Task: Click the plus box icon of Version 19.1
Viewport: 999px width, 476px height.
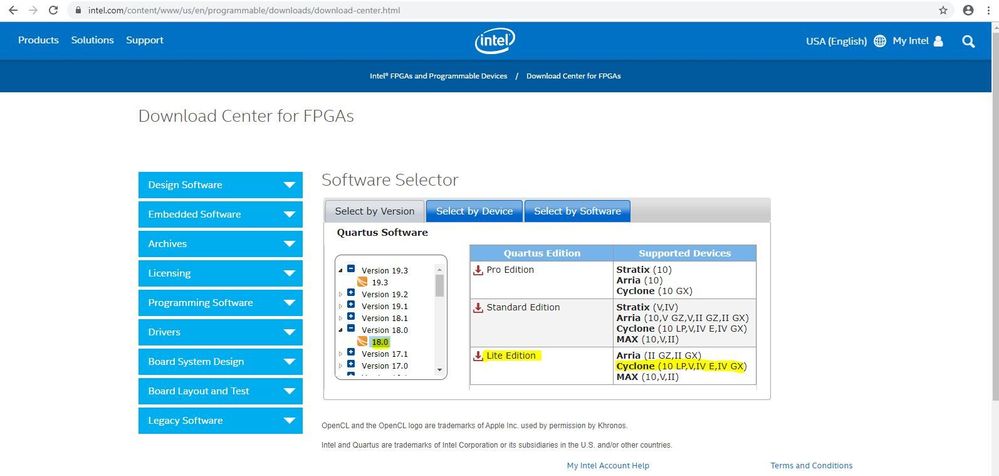Action: point(350,305)
